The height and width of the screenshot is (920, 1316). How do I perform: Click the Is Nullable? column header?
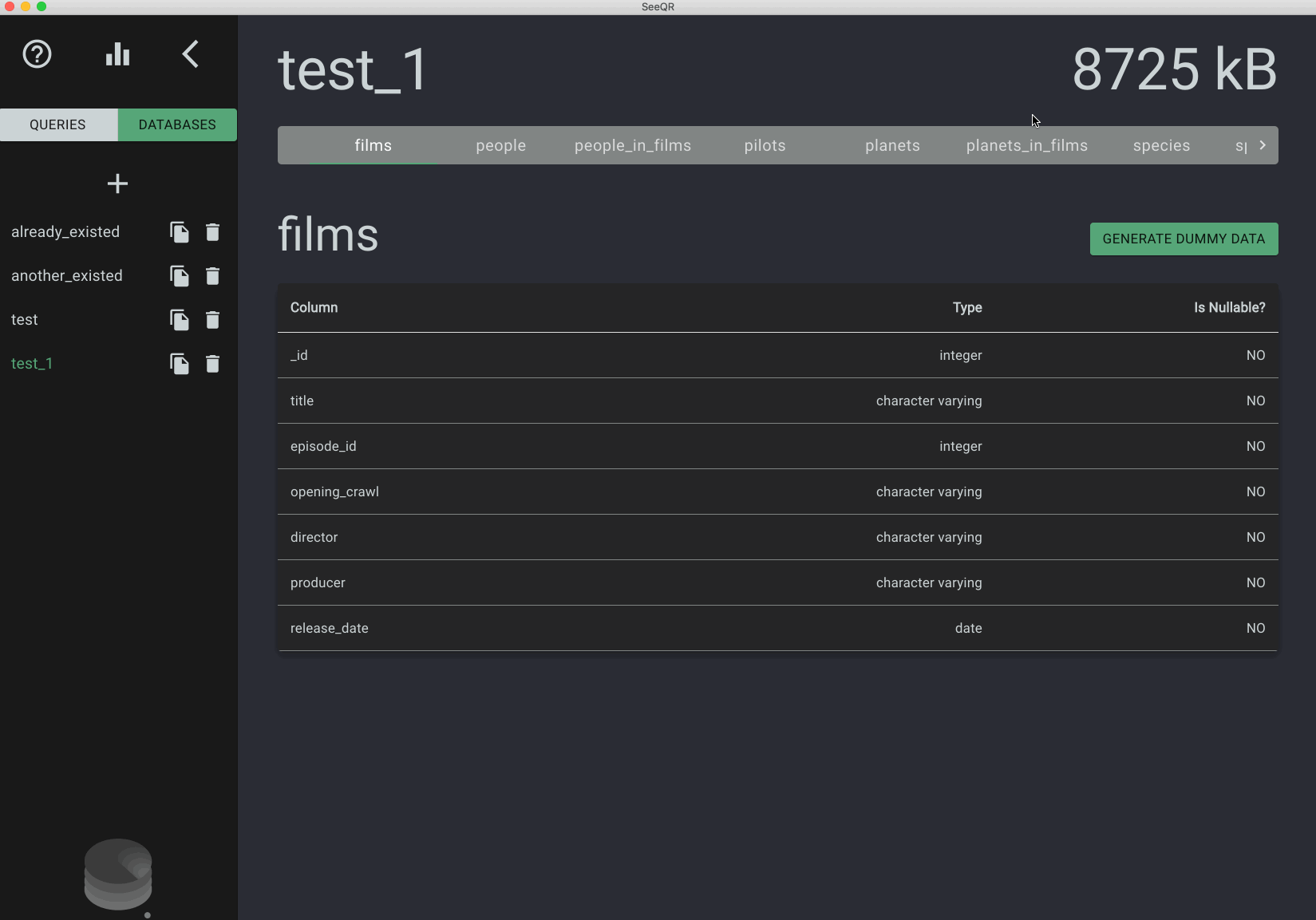tap(1229, 307)
